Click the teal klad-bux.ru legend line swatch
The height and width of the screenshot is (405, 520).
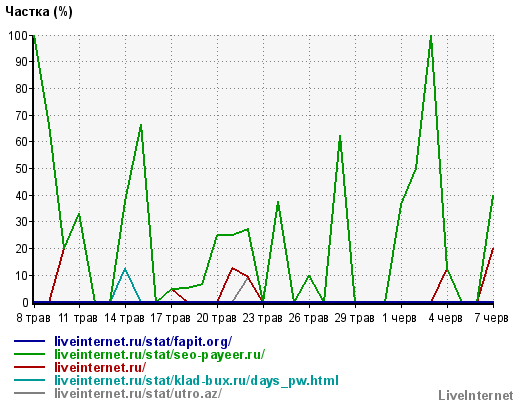point(29,380)
